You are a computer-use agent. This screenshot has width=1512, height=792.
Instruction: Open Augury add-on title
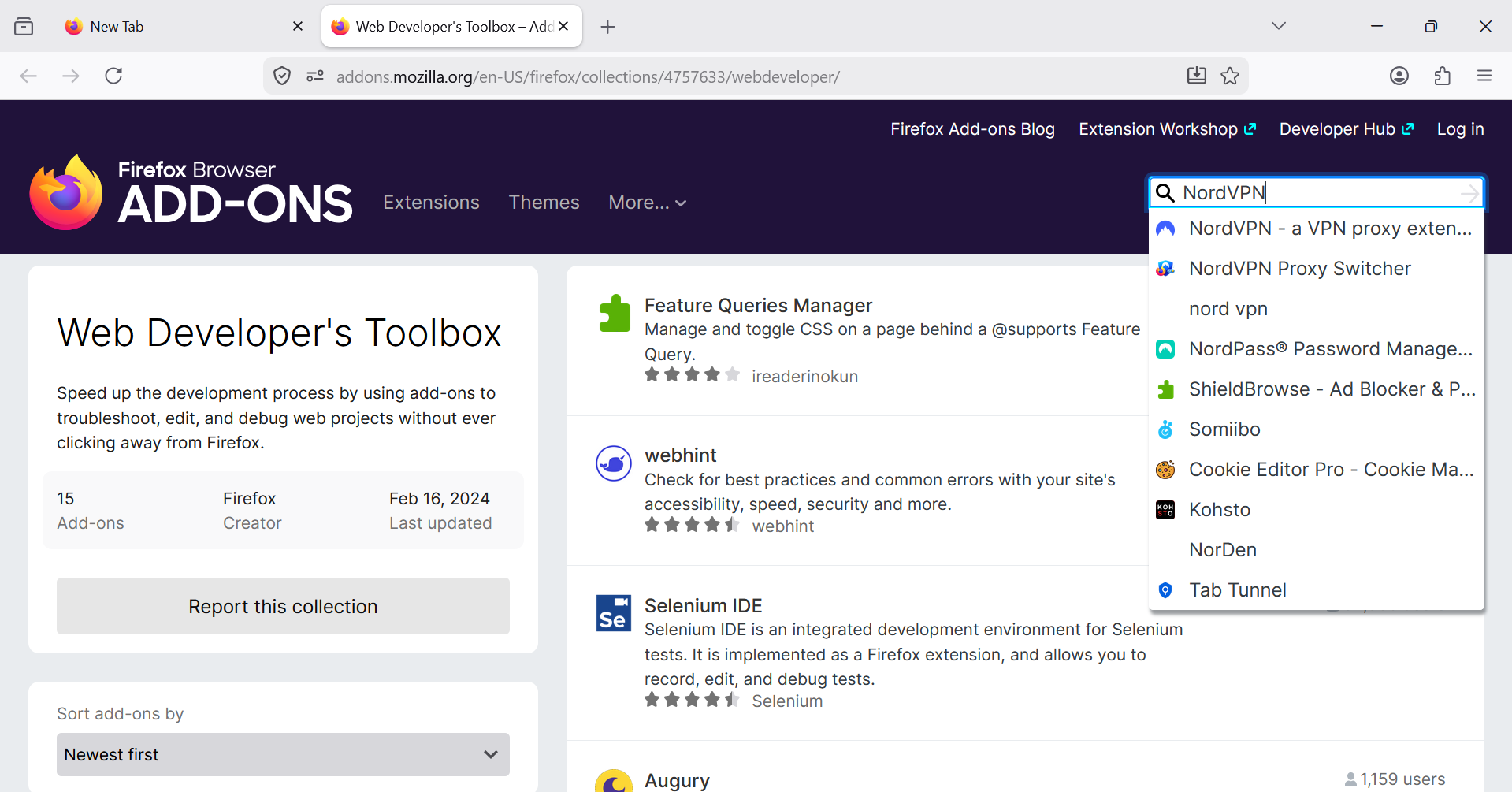677,781
